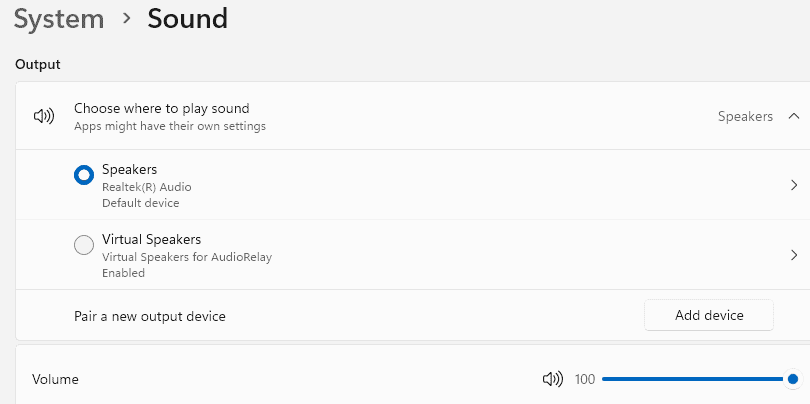Go back to System in the breadcrumb
The image size is (810, 404).
(58, 18)
